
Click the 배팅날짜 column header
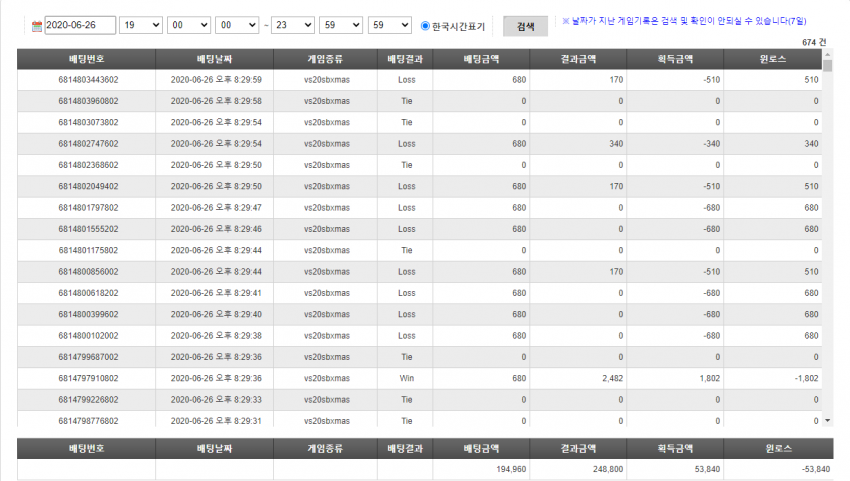click(215, 59)
